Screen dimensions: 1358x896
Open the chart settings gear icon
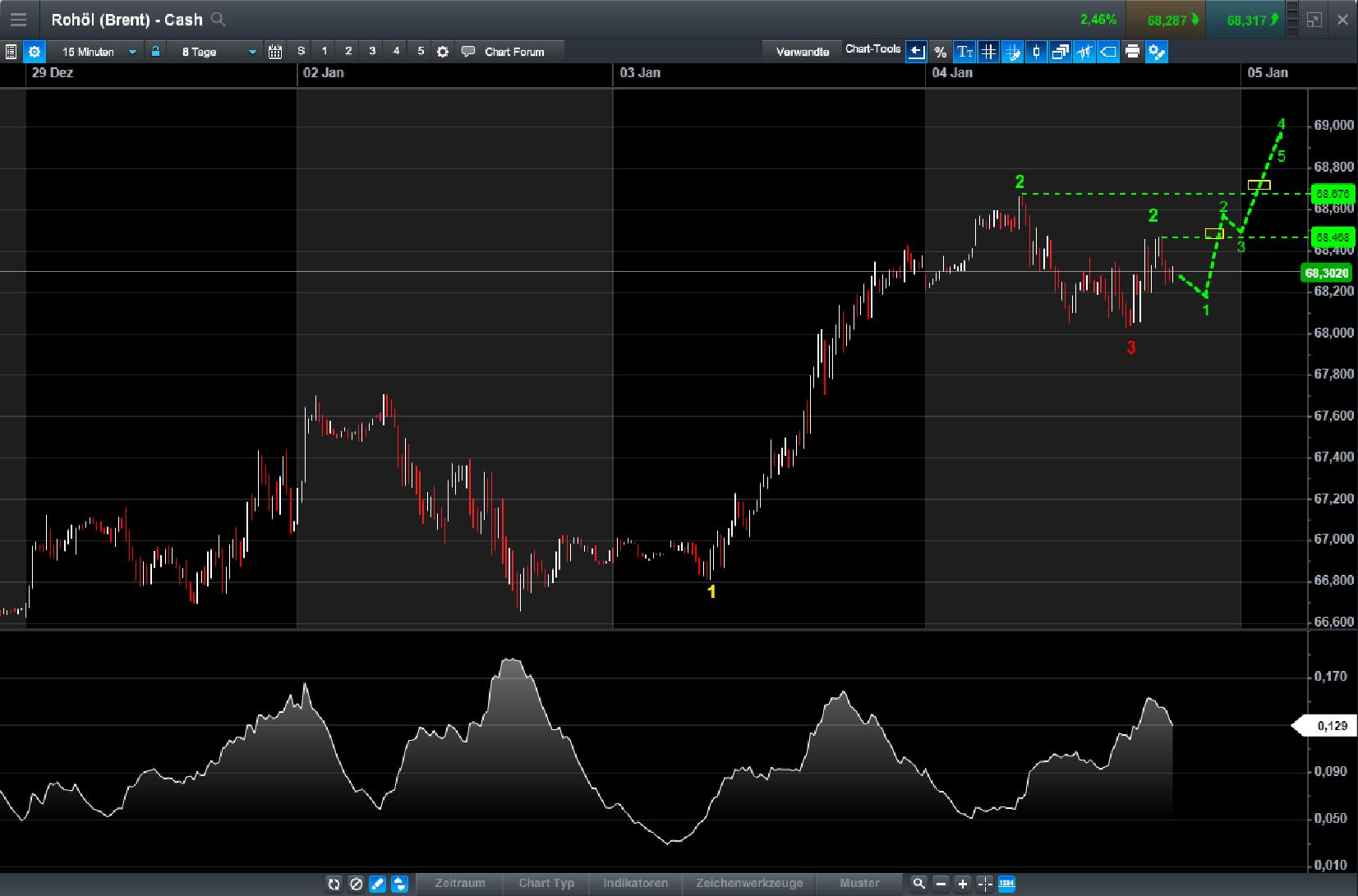click(x=34, y=51)
